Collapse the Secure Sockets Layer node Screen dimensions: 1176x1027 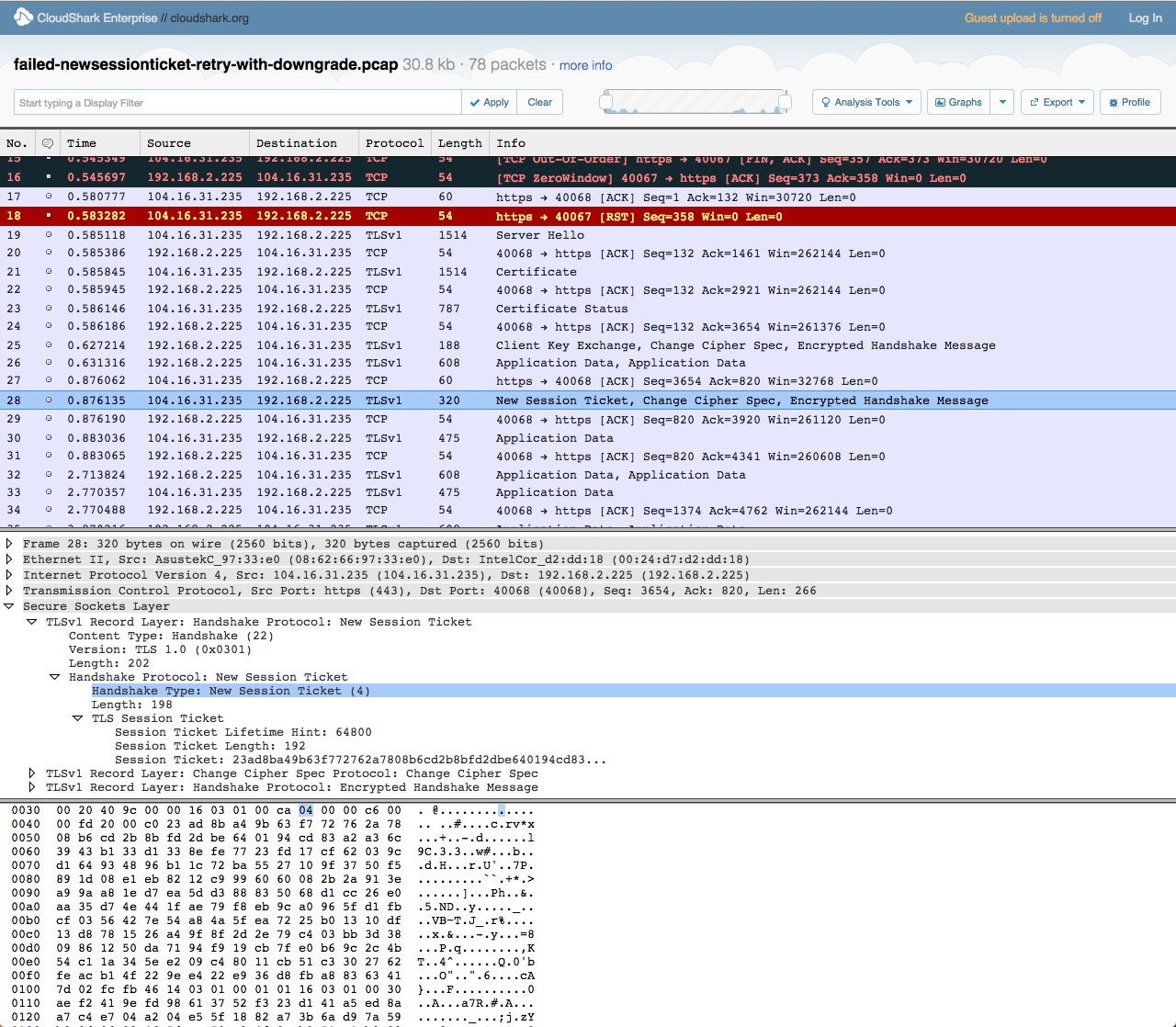9,606
